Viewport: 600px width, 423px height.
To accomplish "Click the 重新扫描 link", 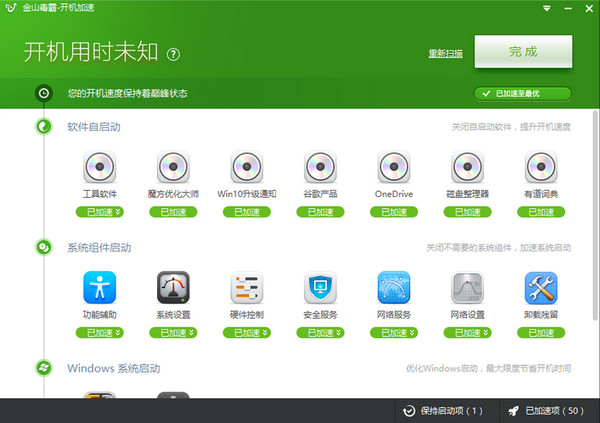I will point(445,54).
